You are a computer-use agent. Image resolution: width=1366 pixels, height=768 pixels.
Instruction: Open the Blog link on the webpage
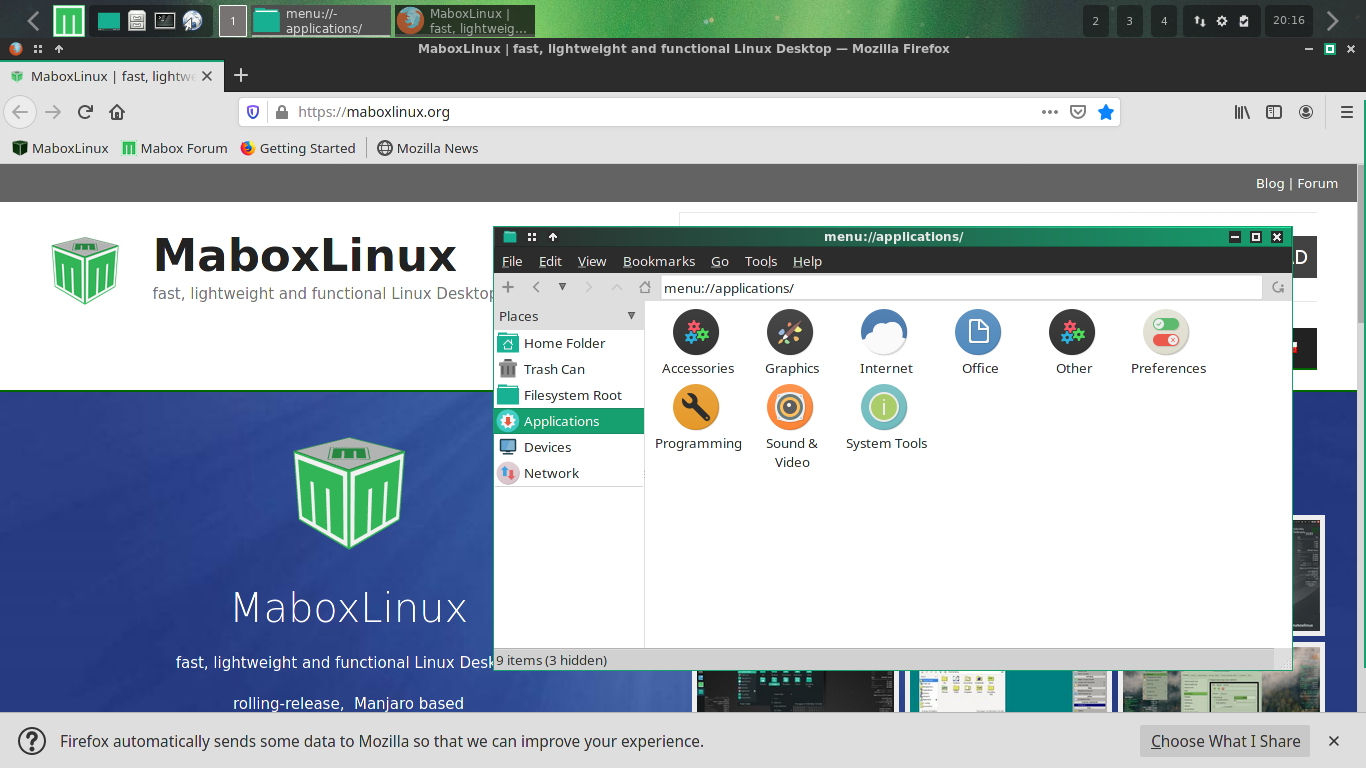point(1270,183)
